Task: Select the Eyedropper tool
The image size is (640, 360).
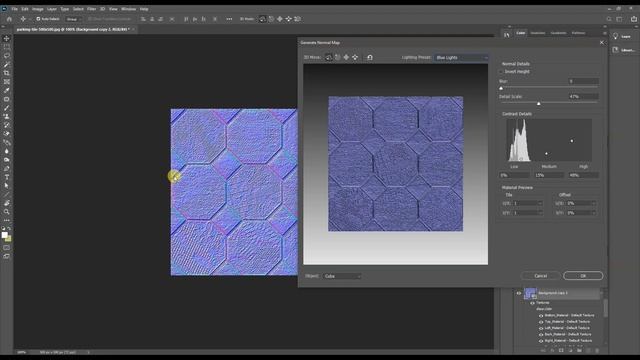Action: [x=7, y=90]
